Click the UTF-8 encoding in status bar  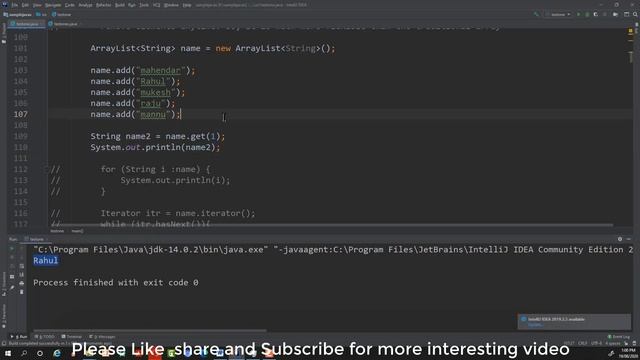pos(596,343)
